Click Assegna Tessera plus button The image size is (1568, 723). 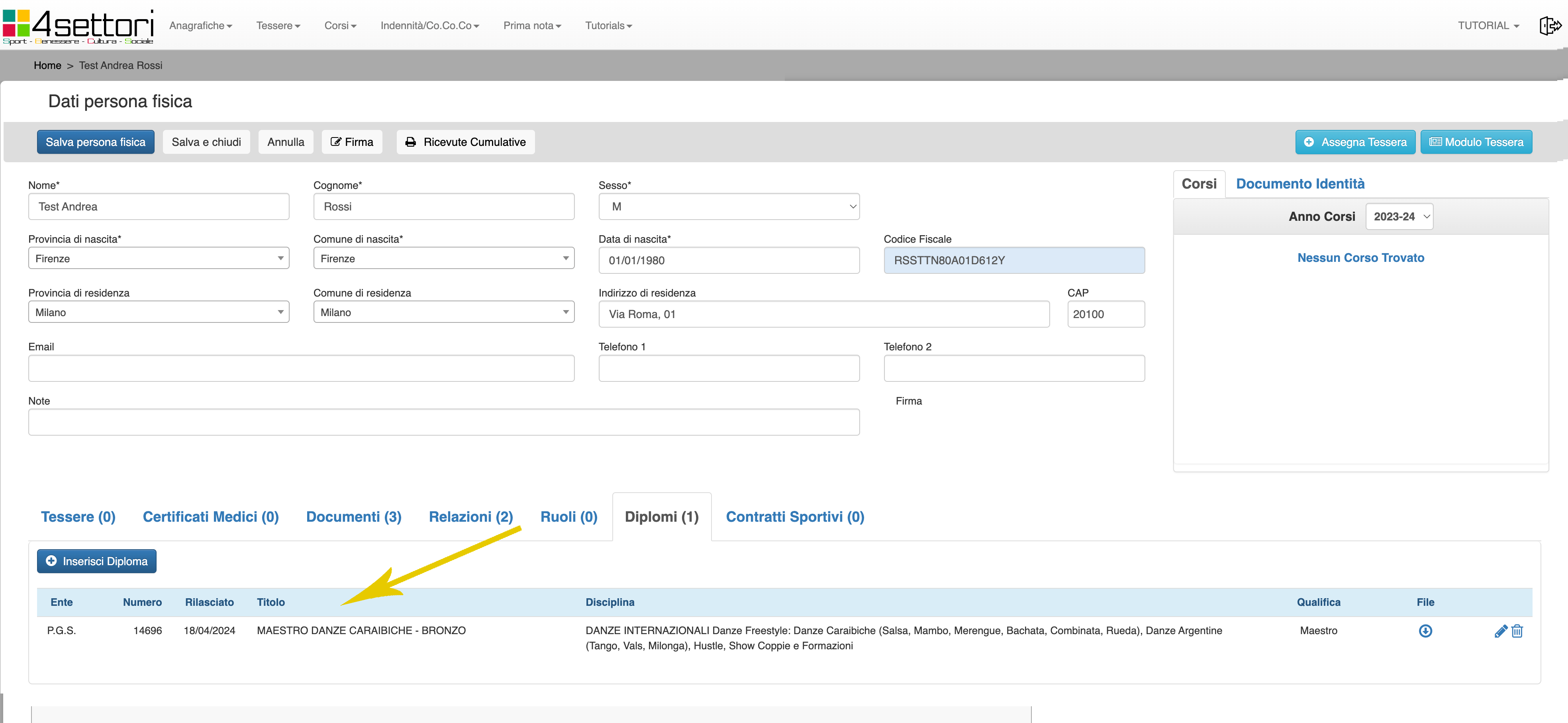(x=1355, y=142)
